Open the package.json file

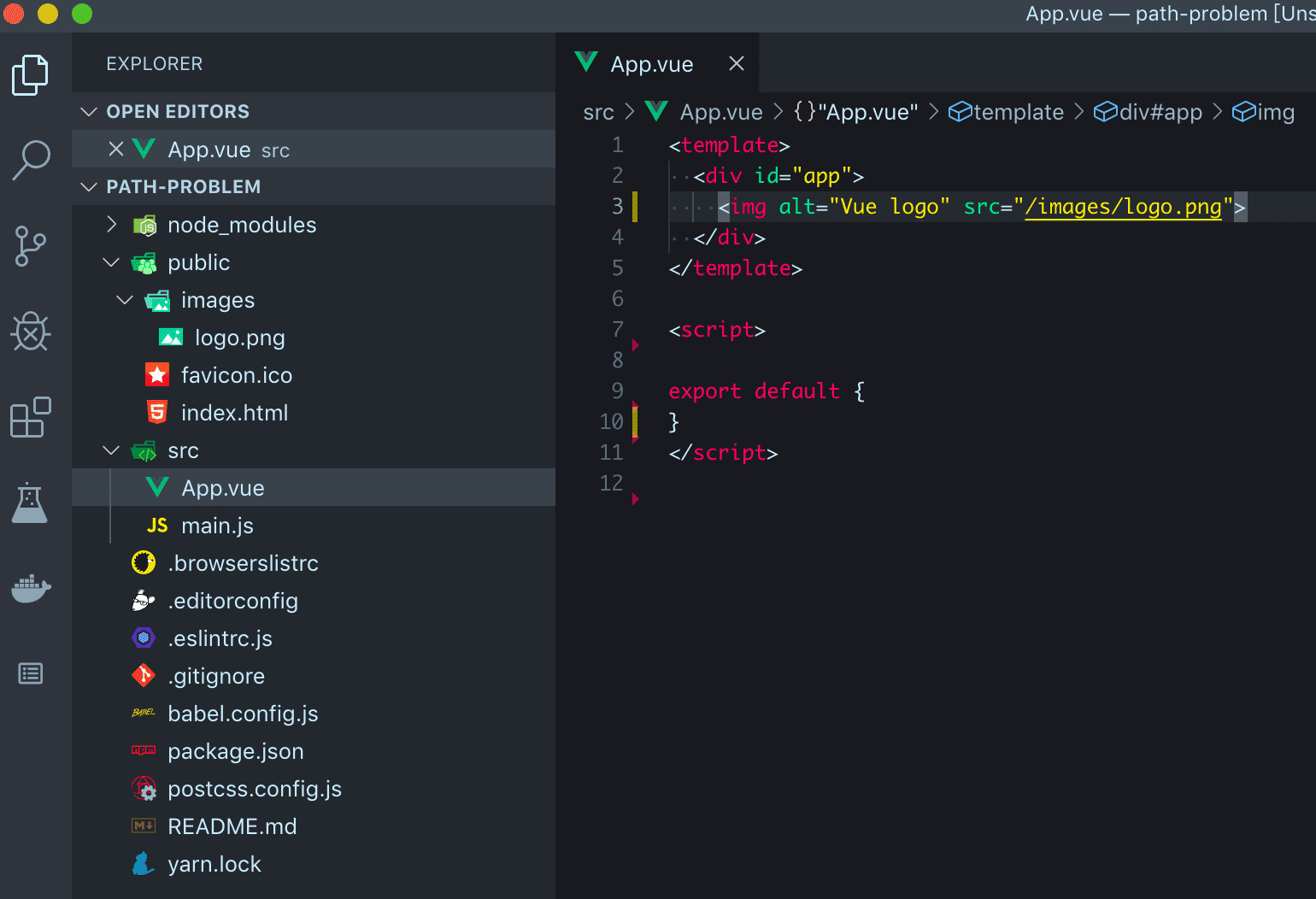[235, 751]
